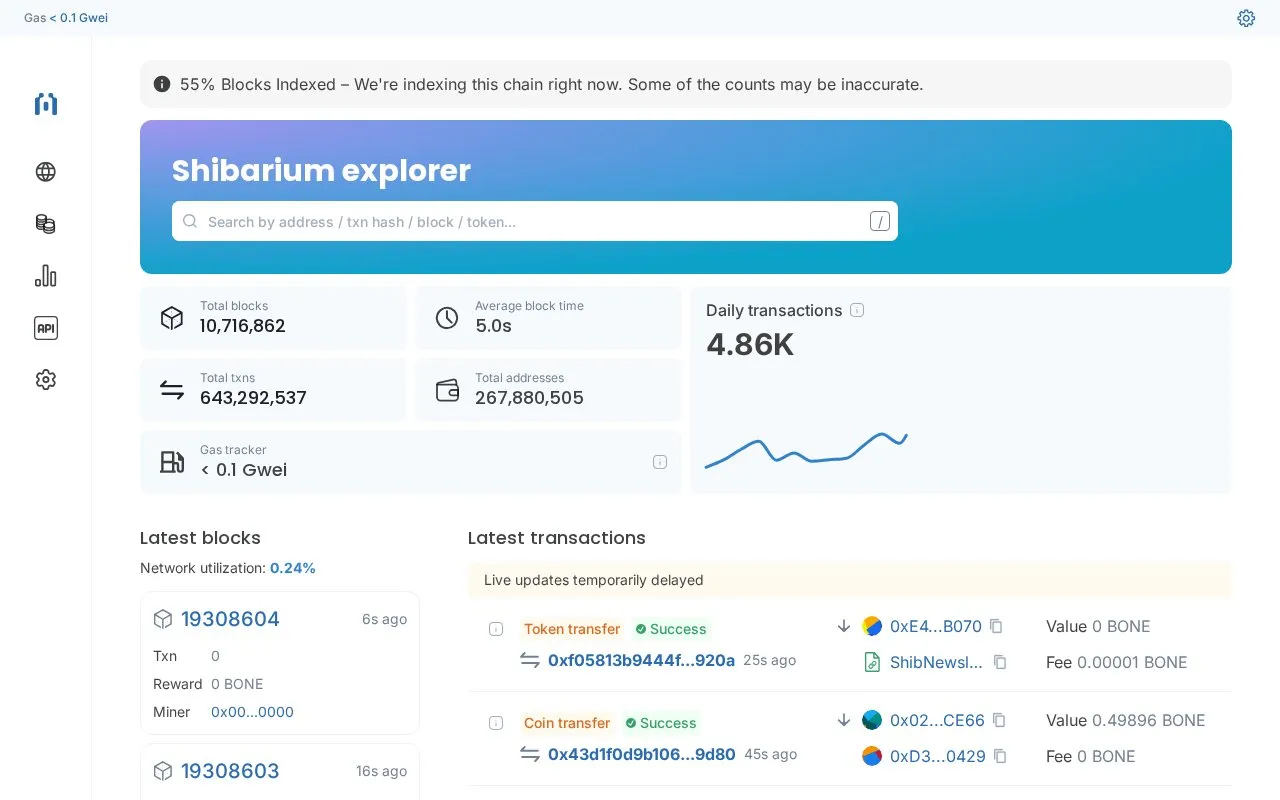The width and height of the screenshot is (1280, 800).
Task: Open the Tokens coins icon in sidebar
Action: [x=46, y=224]
